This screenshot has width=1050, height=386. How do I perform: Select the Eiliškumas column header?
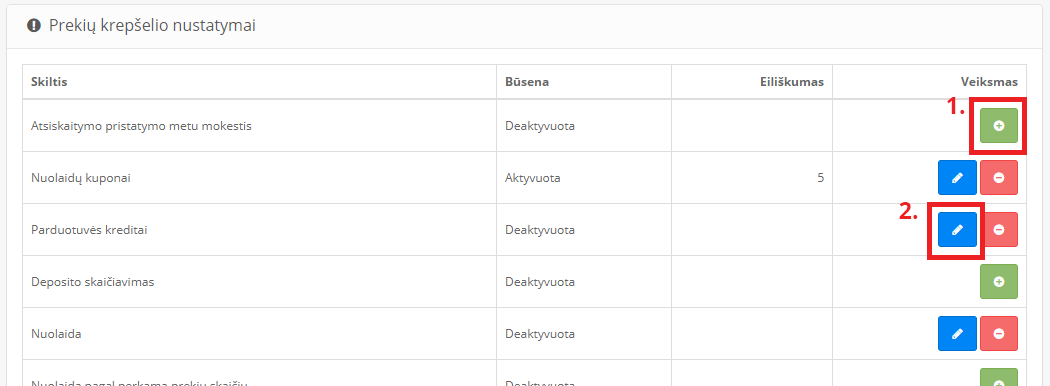click(792, 82)
